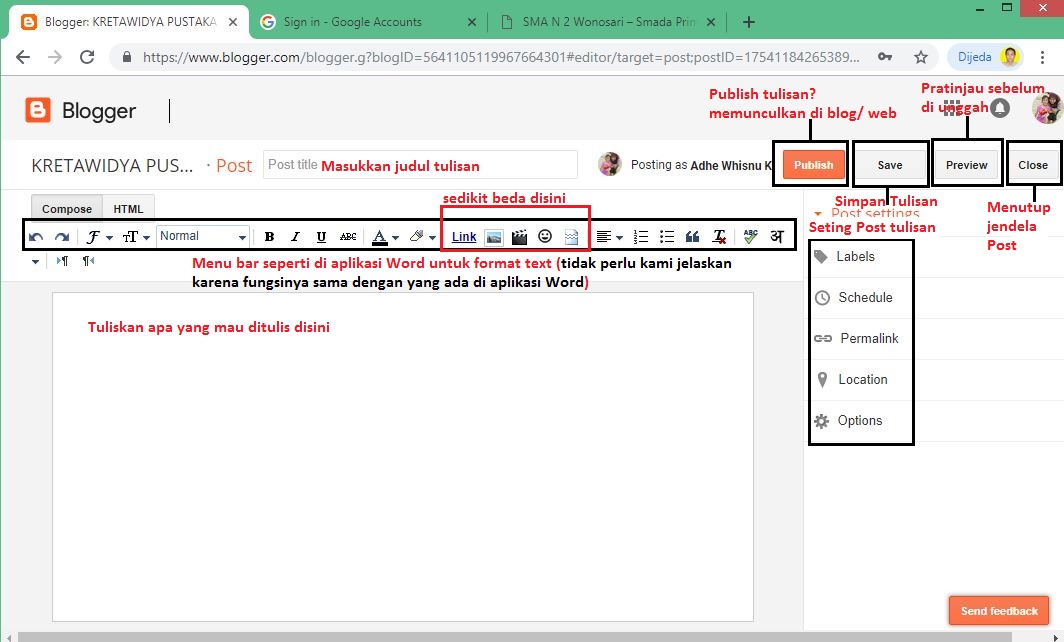Insert a video using the film icon
The width and height of the screenshot is (1064, 642).
click(x=518, y=236)
